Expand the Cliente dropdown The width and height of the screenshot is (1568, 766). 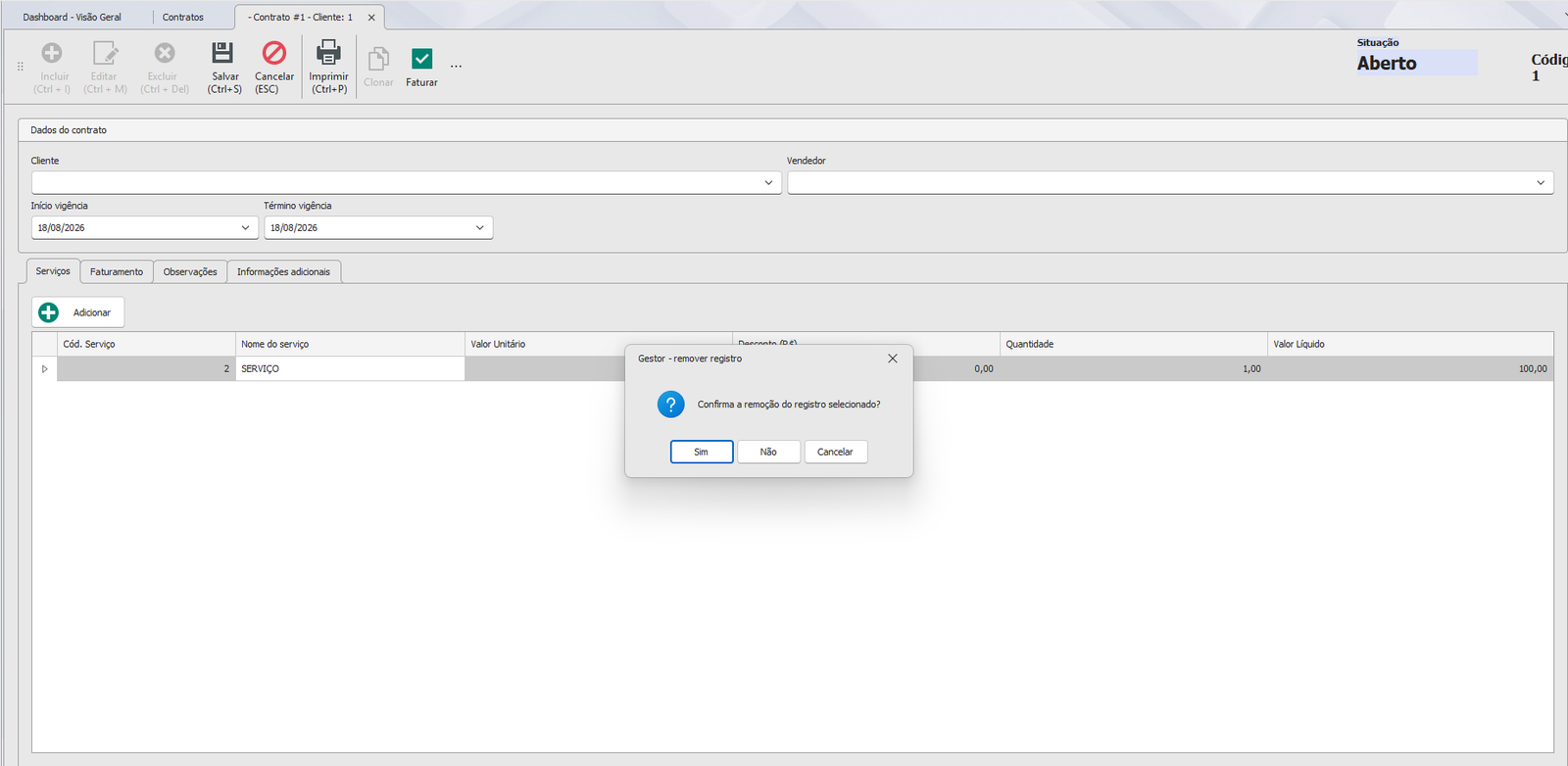[768, 183]
